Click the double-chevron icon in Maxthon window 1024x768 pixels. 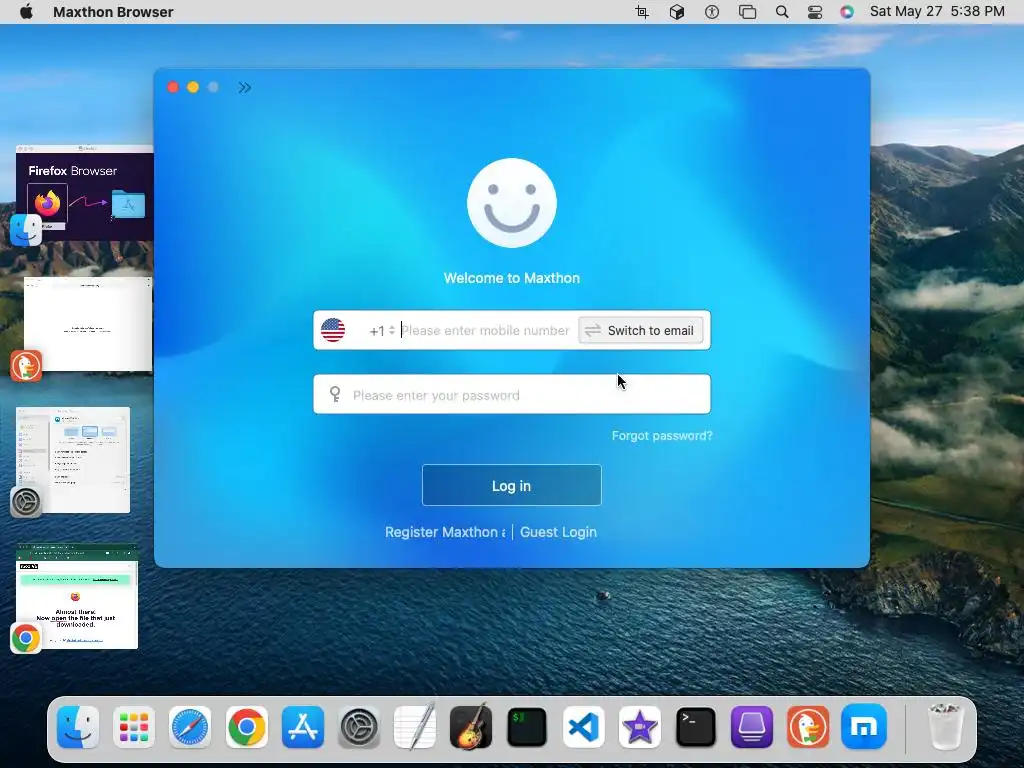[x=245, y=88]
